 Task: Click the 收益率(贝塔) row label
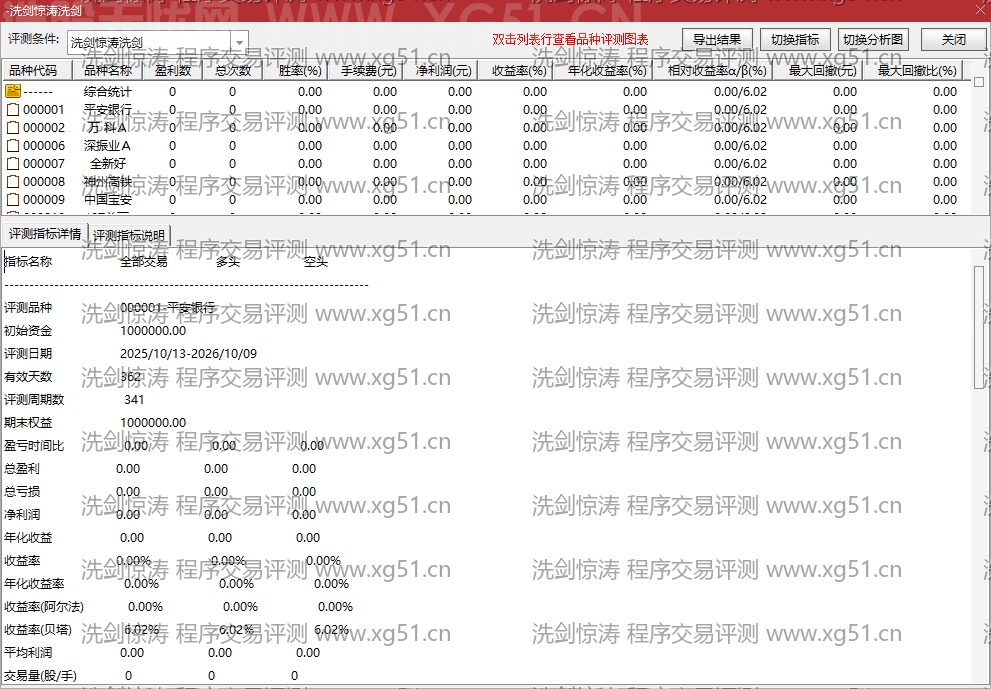coord(38,630)
